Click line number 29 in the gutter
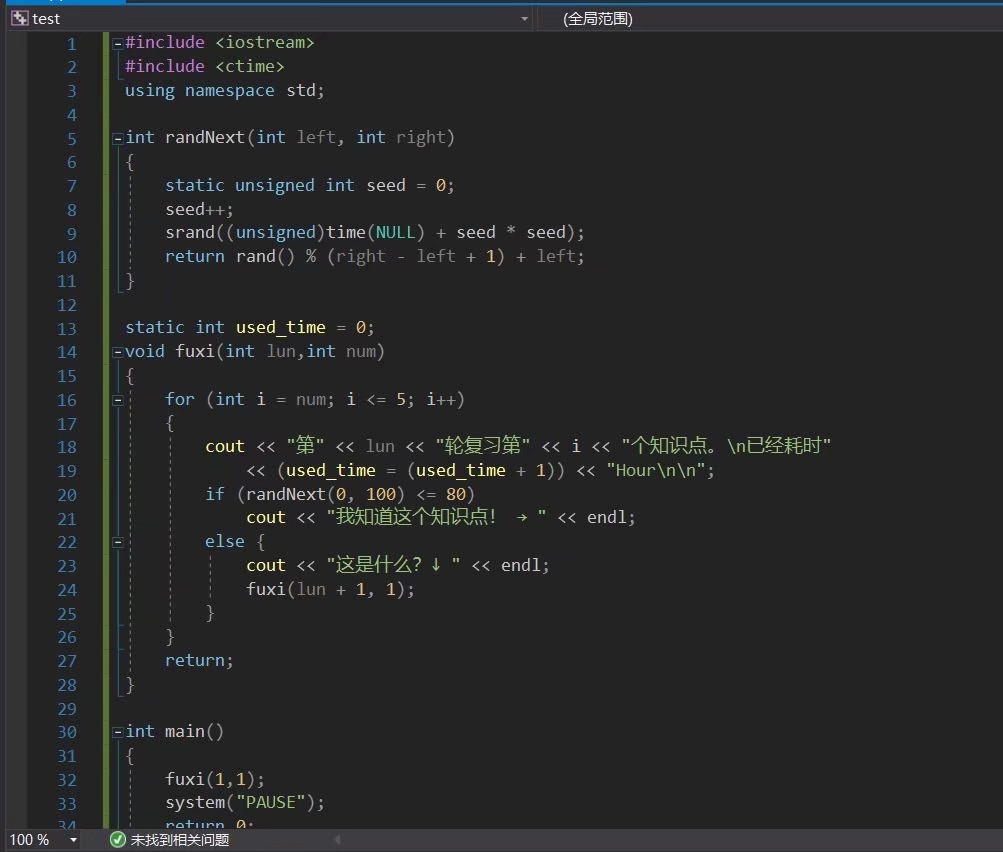1003x852 pixels. pos(67,709)
